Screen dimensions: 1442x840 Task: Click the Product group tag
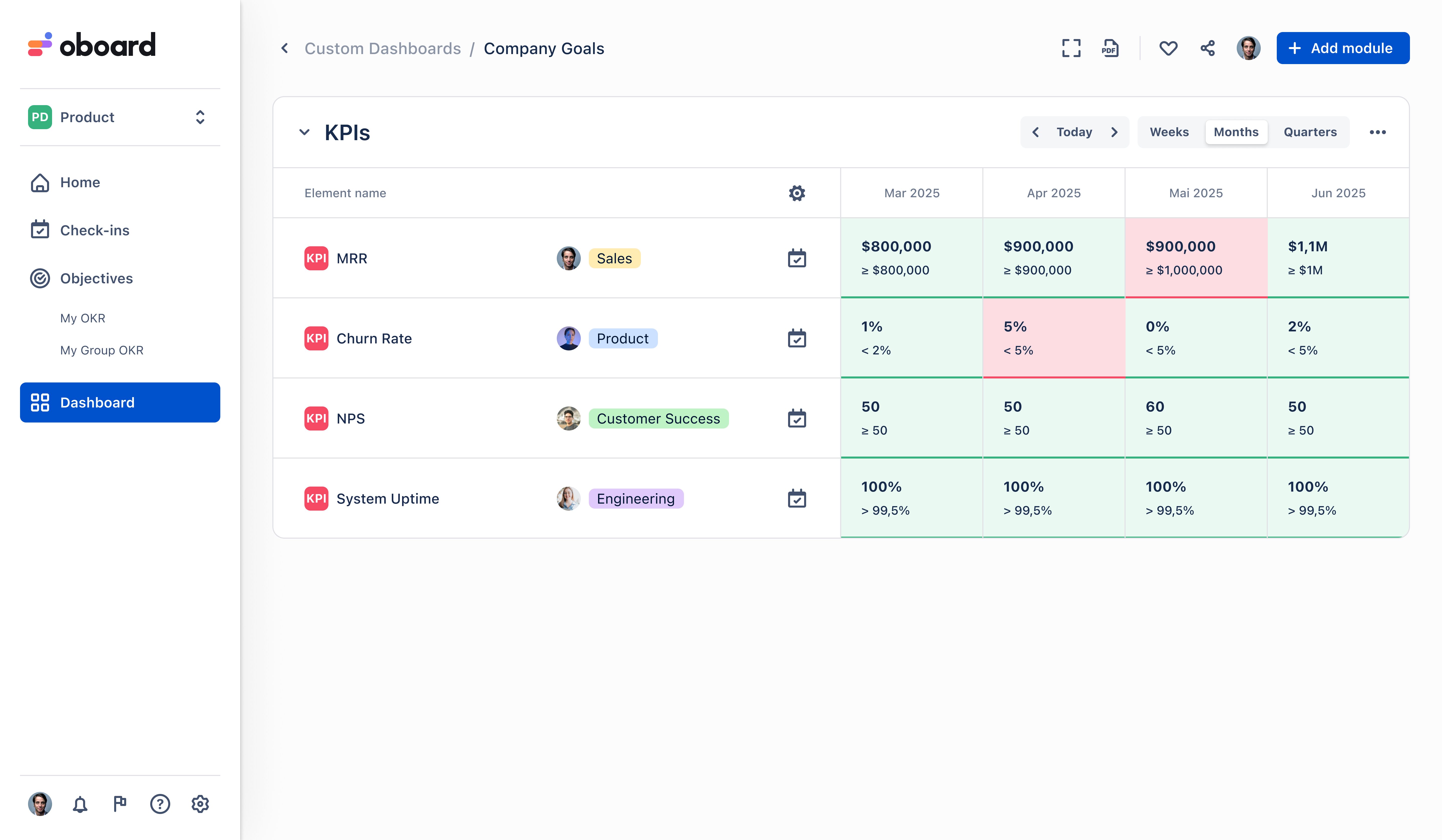point(623,338)
